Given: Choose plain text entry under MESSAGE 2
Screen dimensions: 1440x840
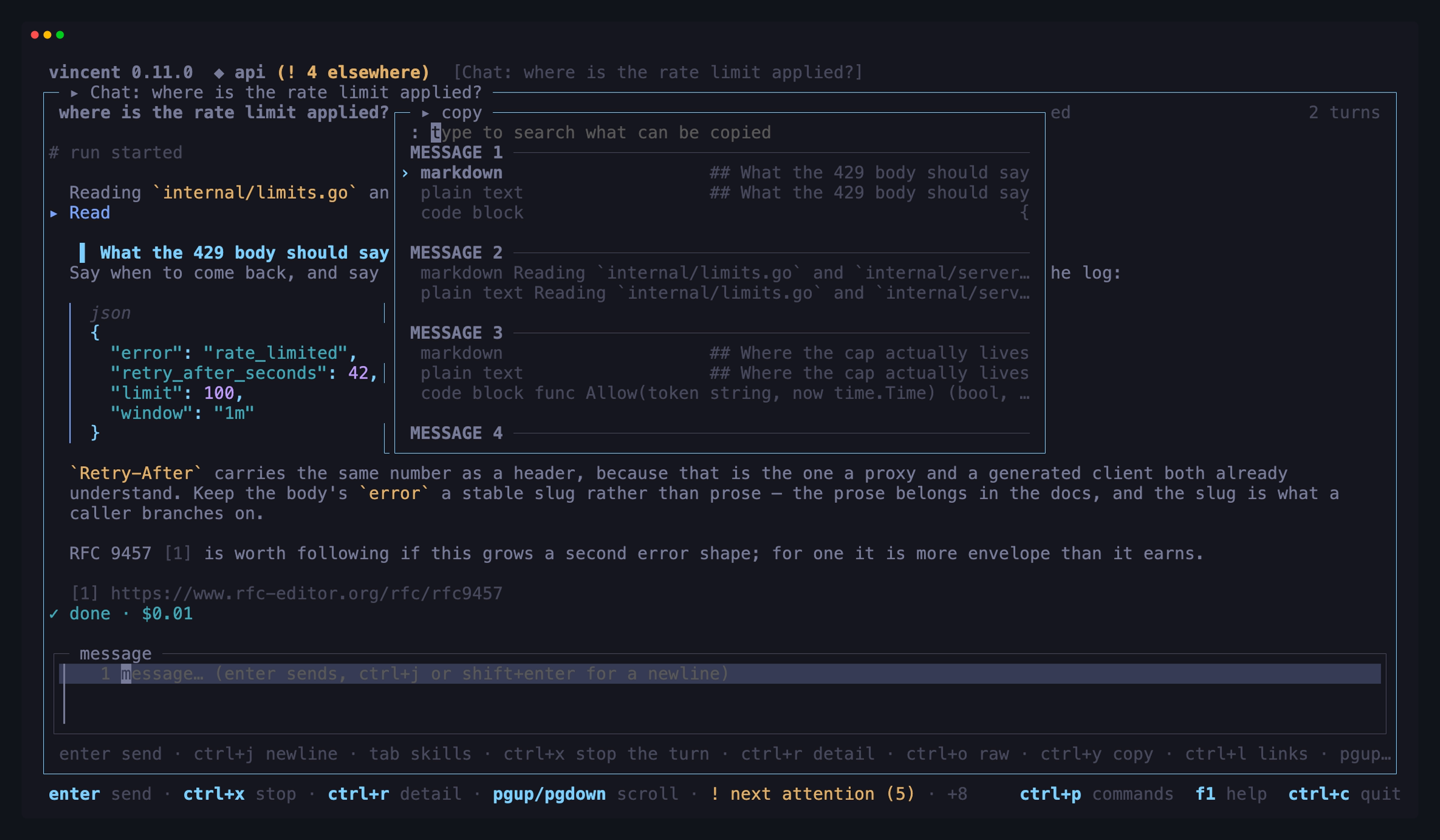Looking at the screenshot, I should (x=719, y=293).
